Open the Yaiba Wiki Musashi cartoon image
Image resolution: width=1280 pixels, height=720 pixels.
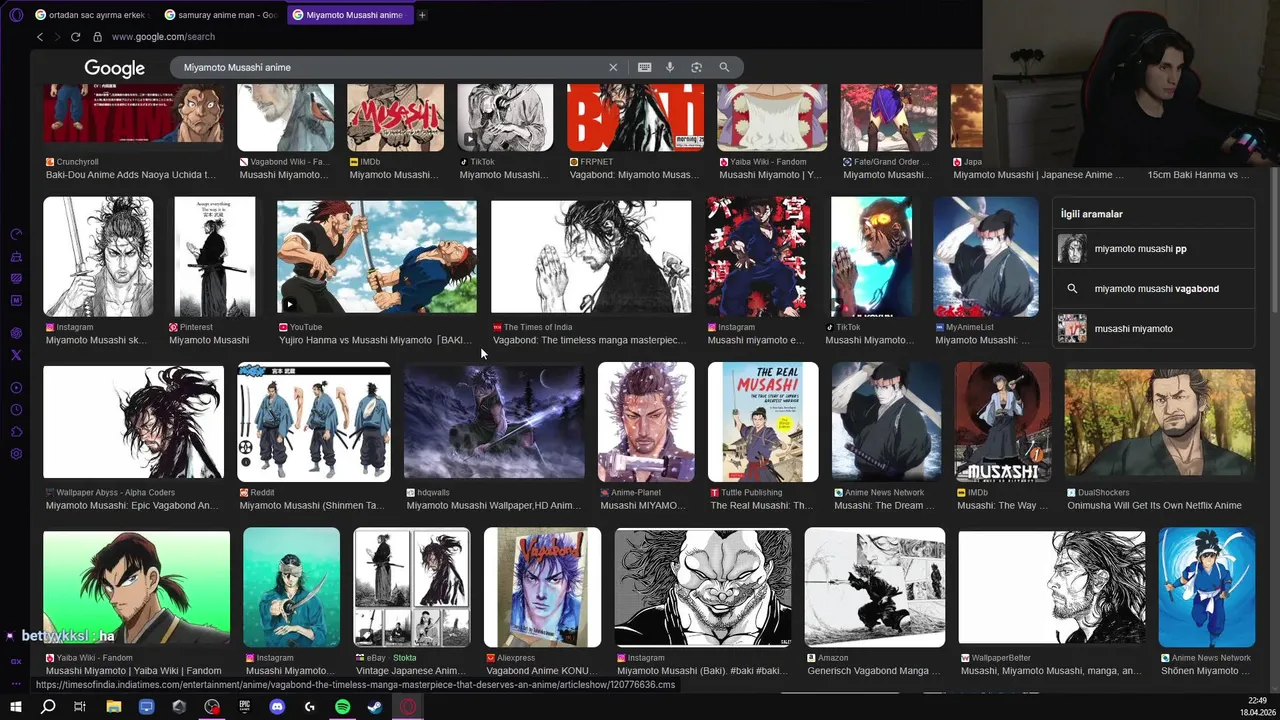[x=136, y=588]
